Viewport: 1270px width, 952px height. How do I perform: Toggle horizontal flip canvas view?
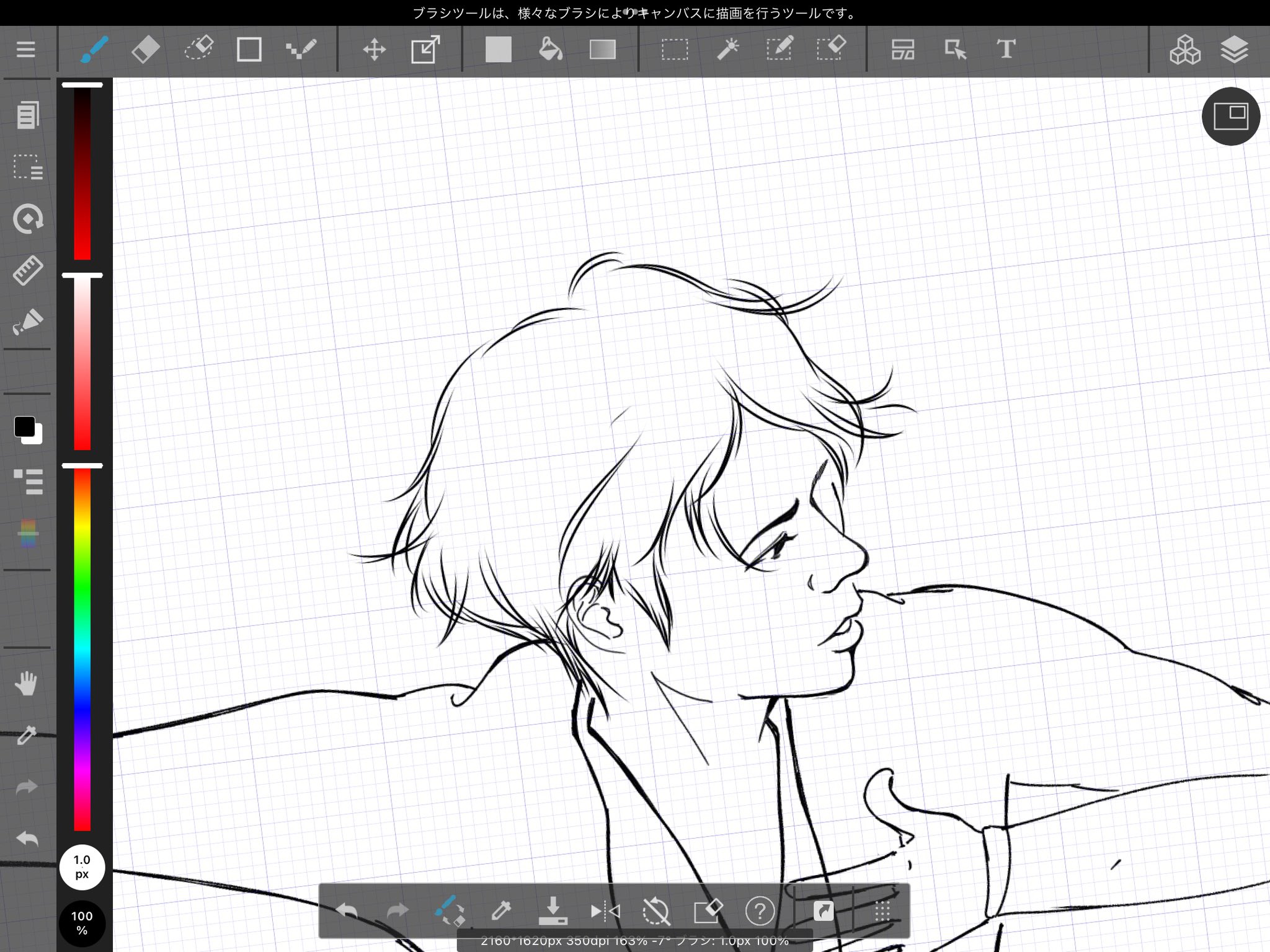(605, 910)
